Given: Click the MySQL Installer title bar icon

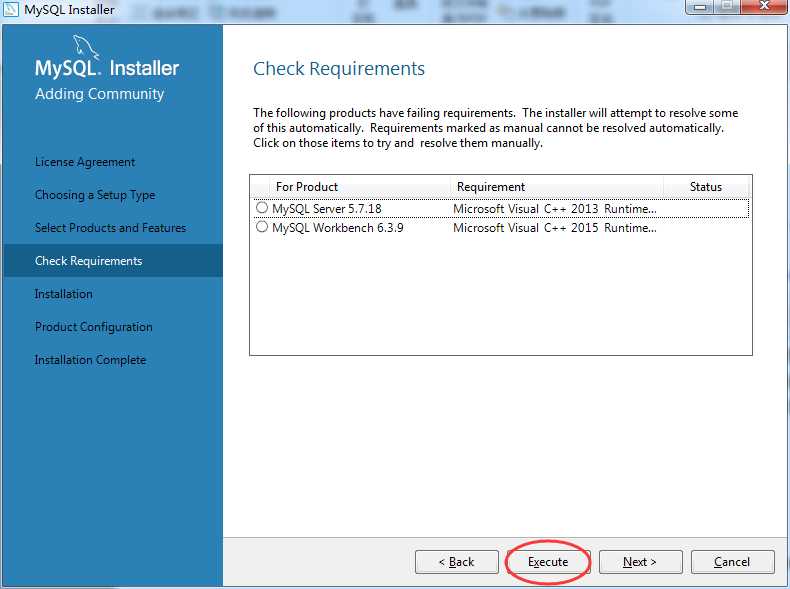Looking at the screenshot, I should 11,10.
